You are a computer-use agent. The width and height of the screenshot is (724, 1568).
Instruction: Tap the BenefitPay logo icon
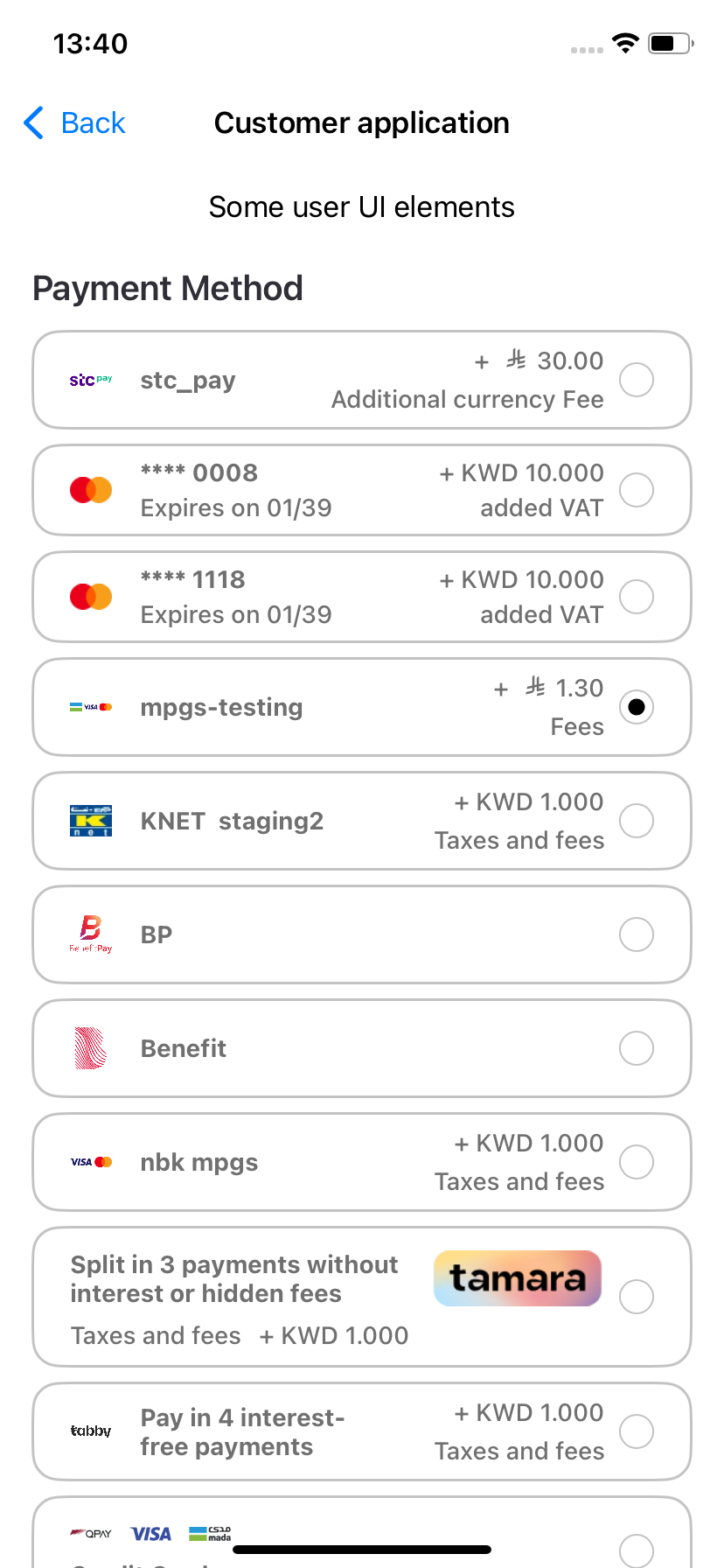coord(91,934)
